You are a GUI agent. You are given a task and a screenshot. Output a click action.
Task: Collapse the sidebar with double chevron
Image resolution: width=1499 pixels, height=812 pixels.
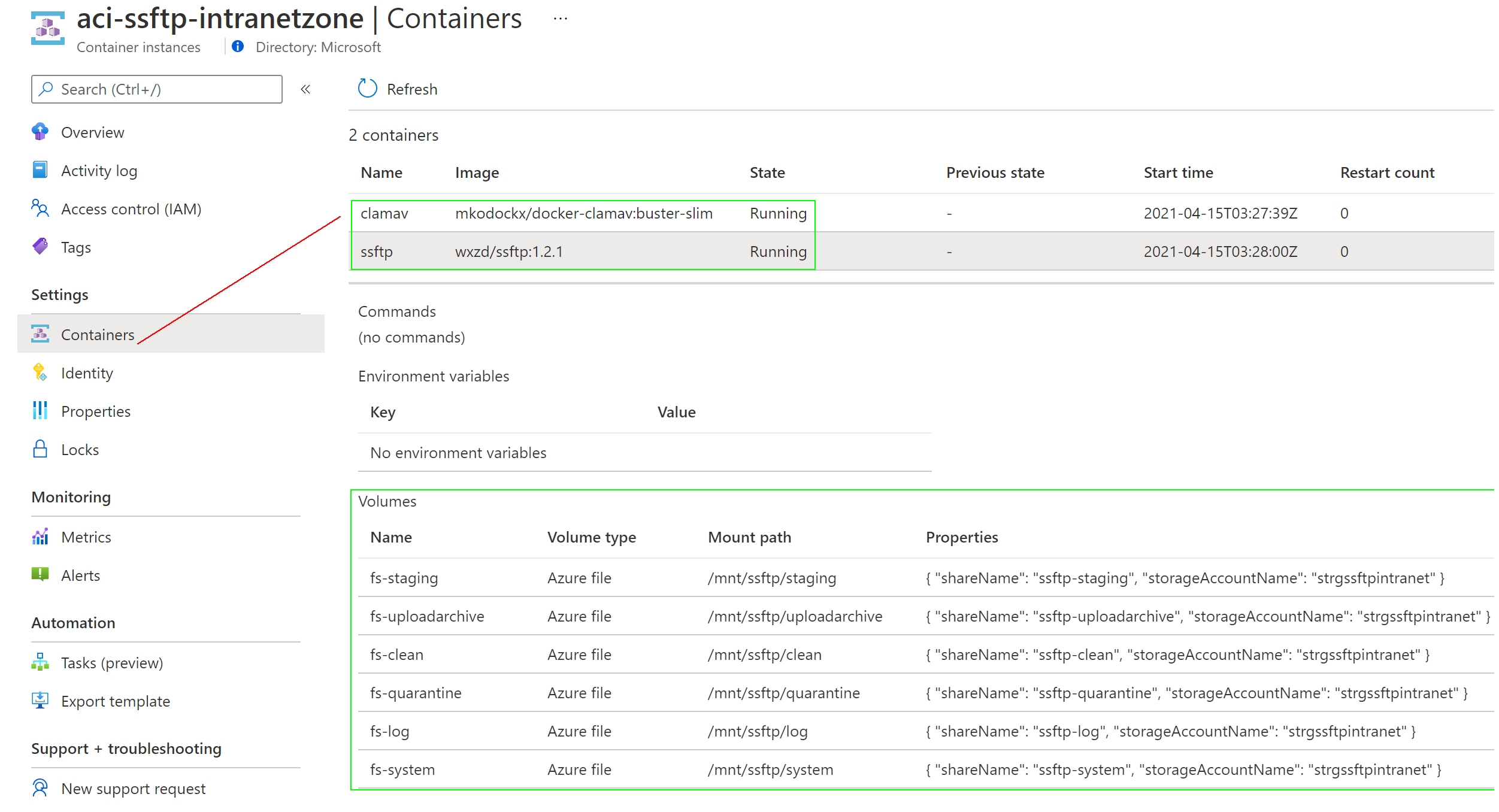pyautogui.click(x=305, y=89)
